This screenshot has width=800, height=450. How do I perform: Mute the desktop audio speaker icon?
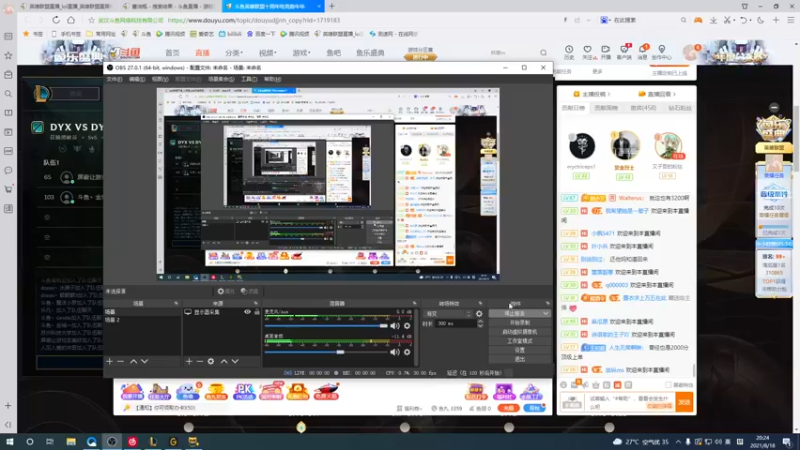[x=395, y=352]
